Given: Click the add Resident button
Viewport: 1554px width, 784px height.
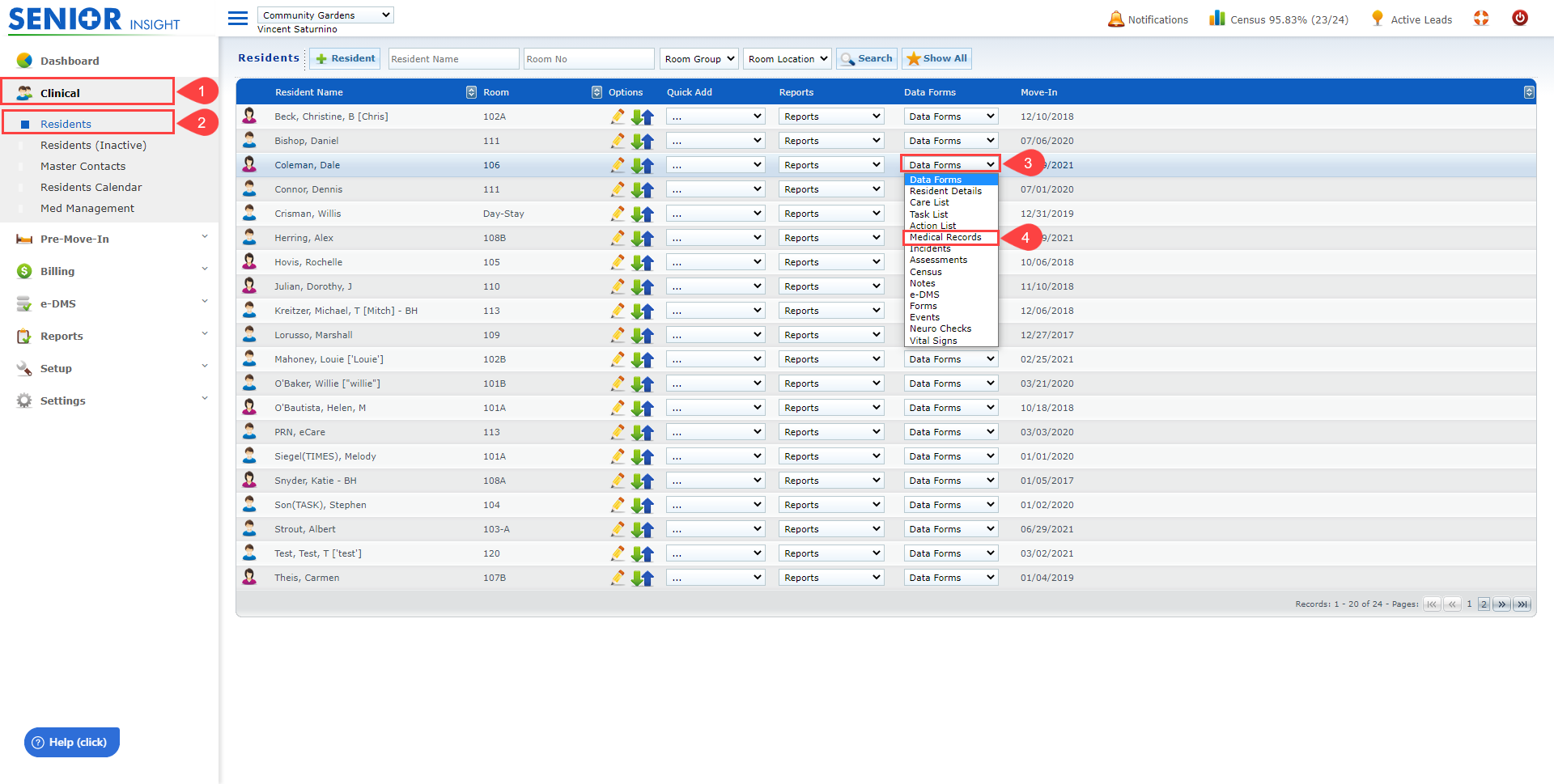Looking at the screenshot, I should (345, 58).
